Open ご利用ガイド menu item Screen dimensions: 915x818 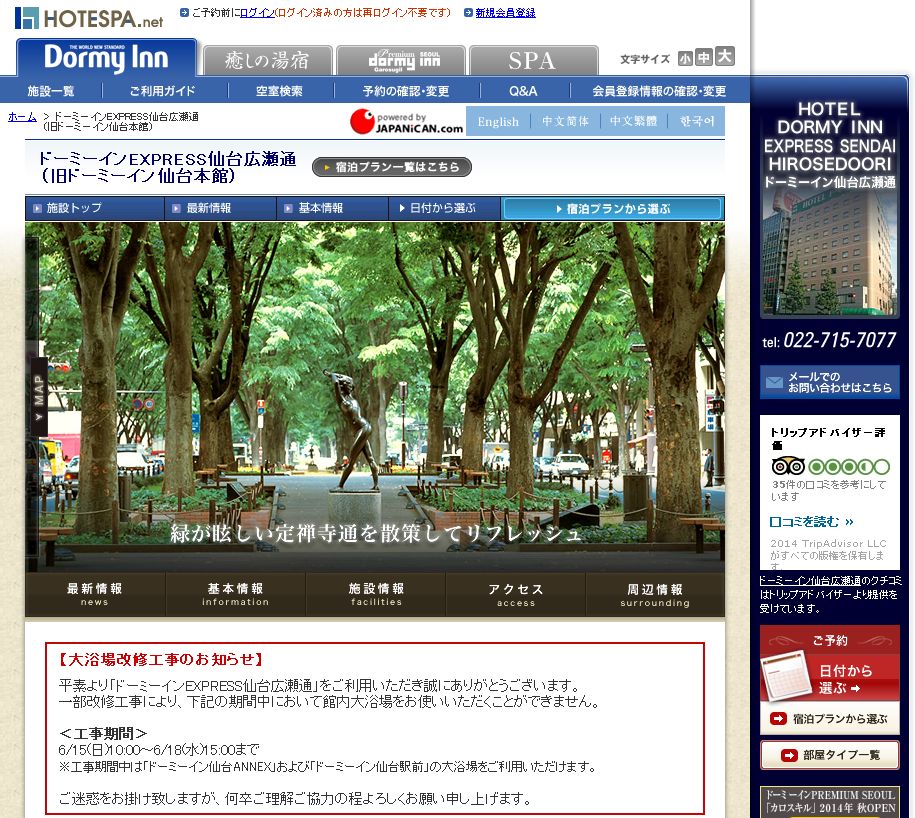(163, 91)
